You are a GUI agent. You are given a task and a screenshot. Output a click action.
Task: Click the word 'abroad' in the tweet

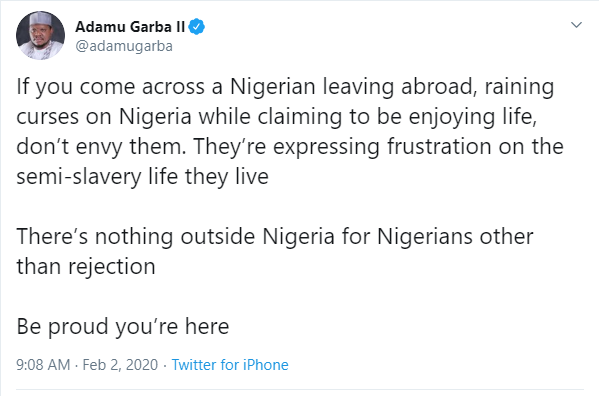pyautogui.click(x=439, y=87)
